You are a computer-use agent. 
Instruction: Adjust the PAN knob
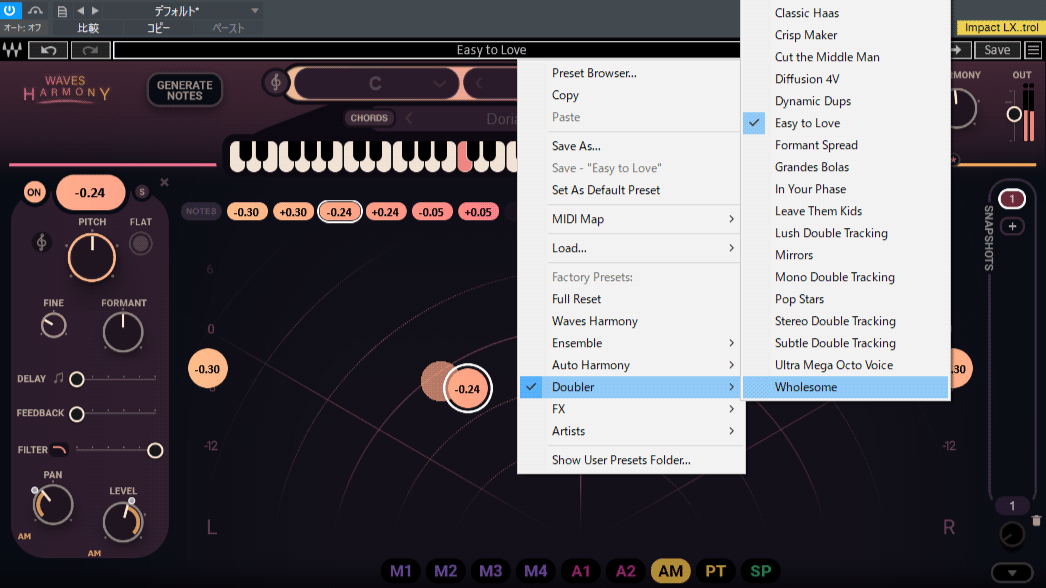(53, 505)
